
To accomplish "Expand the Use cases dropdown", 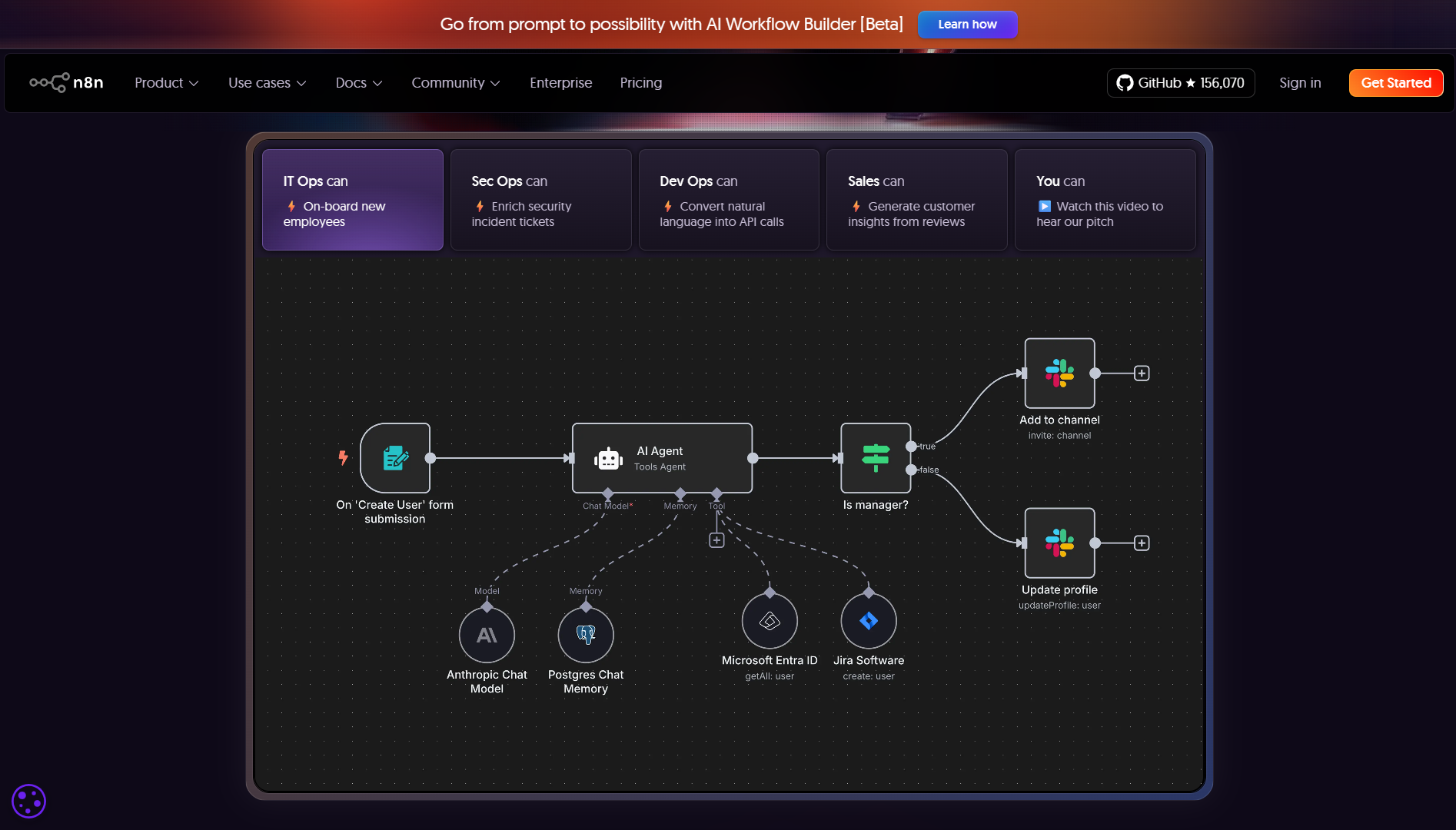I will click(267, 83).
